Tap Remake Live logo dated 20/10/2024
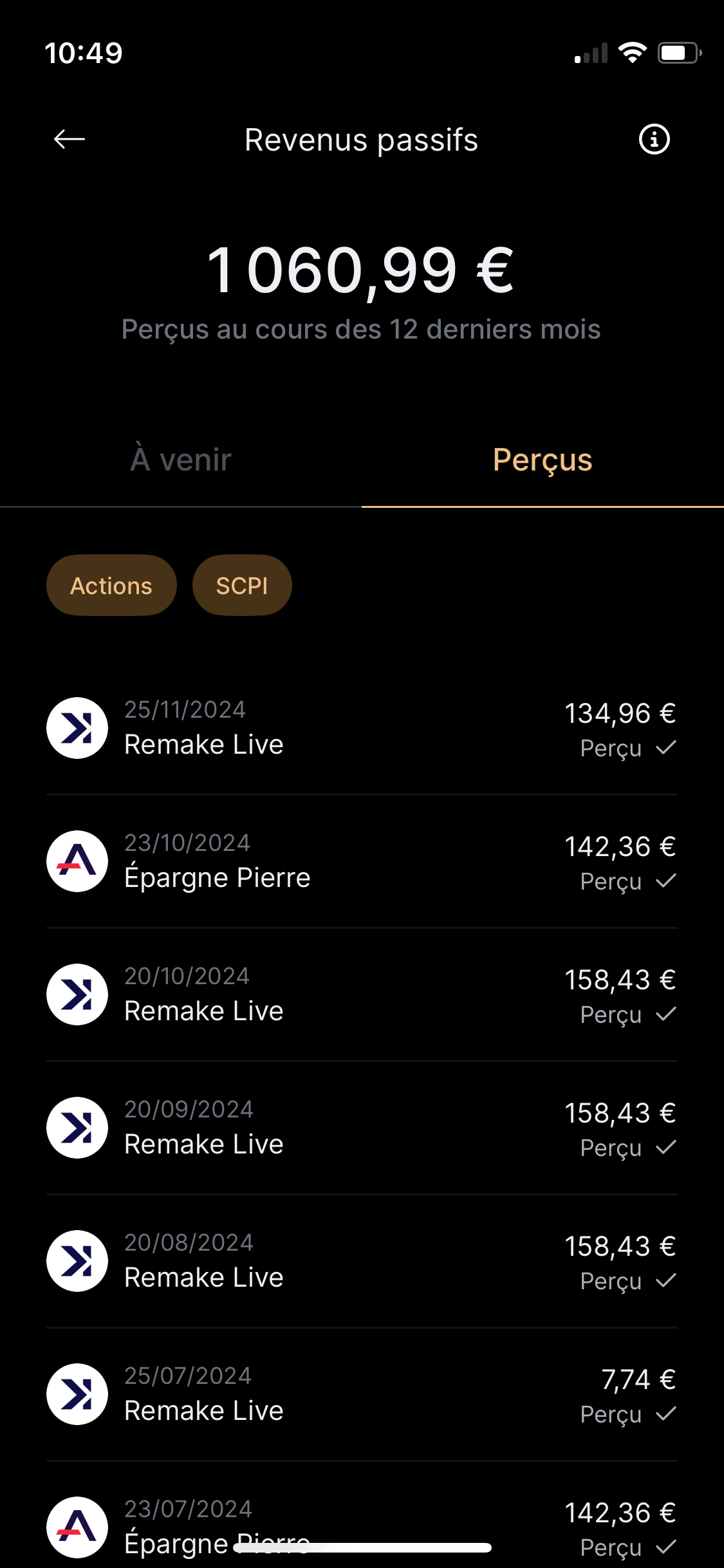The image size is (724, 1568). tap(77, 994)
